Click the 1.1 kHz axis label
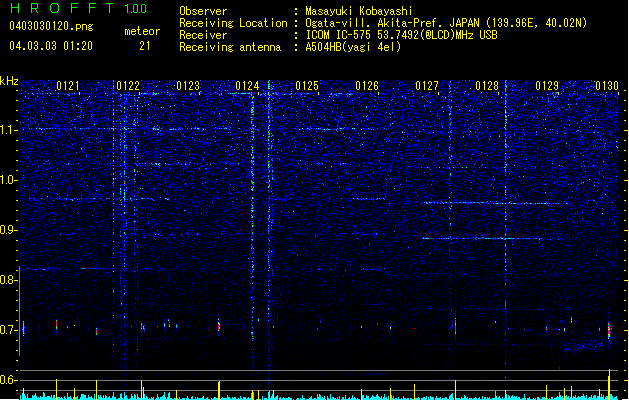 click(8, 130)
